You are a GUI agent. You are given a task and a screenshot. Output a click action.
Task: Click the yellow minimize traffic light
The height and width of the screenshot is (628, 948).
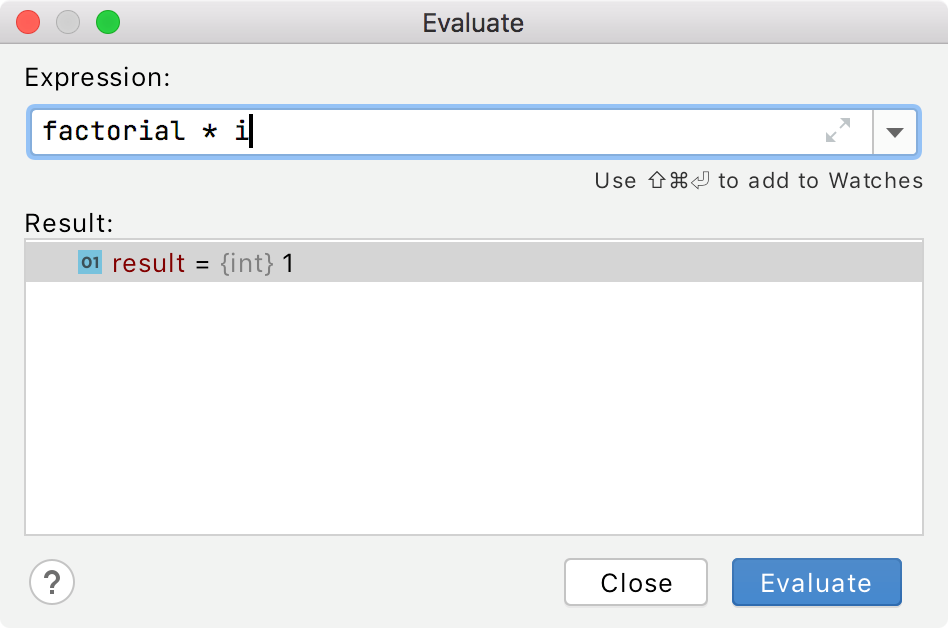(x=67, y=21)
